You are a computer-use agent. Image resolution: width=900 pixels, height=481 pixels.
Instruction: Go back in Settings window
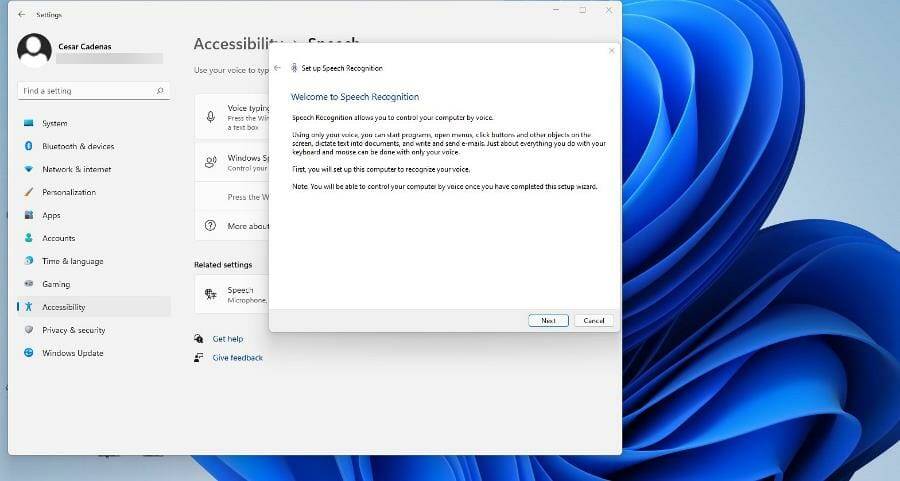click(21, 14)
